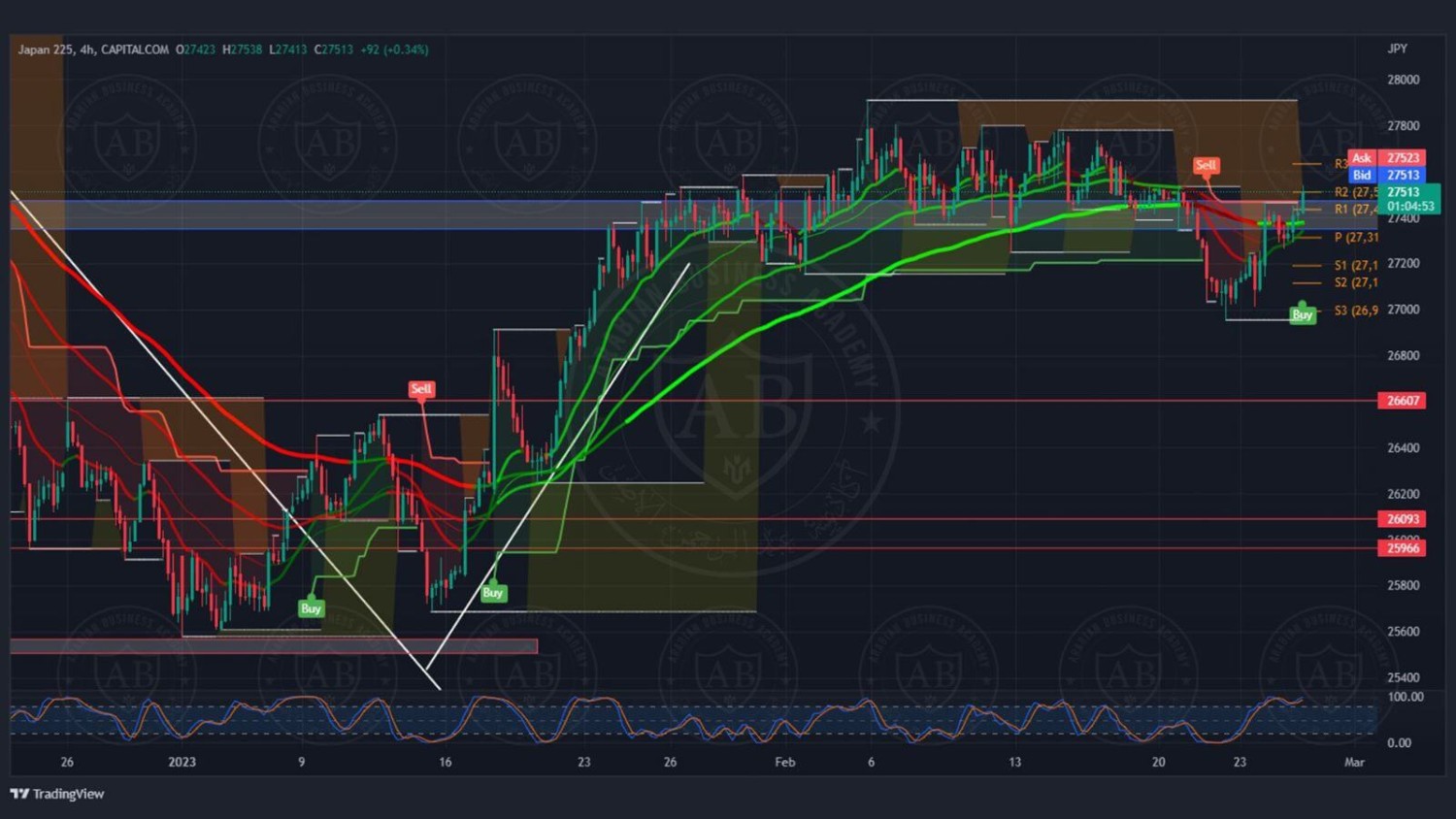Click the 20 date axis label
The height and width of the screenshot is (819, 1456).
point(1158,762)
